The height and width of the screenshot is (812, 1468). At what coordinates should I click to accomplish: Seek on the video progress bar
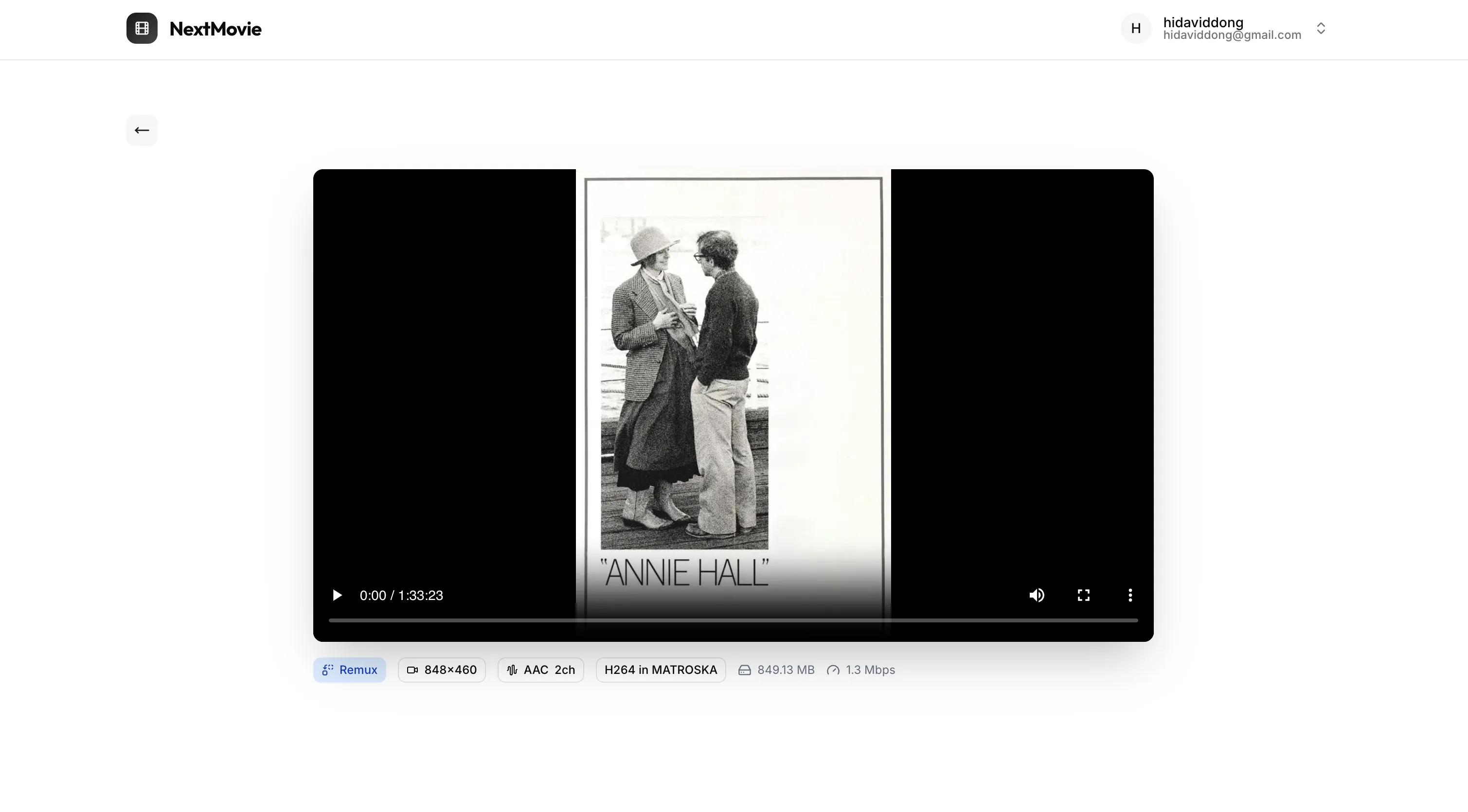(x=733, y=620)
